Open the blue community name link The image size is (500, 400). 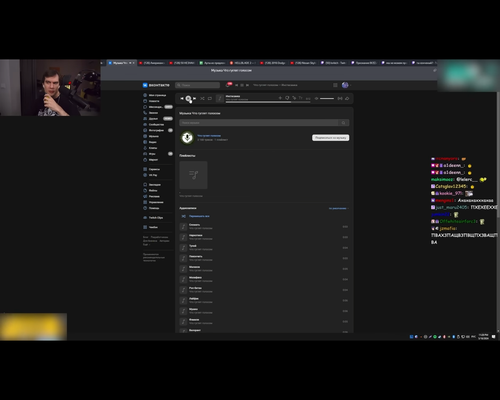pos(209,136)
